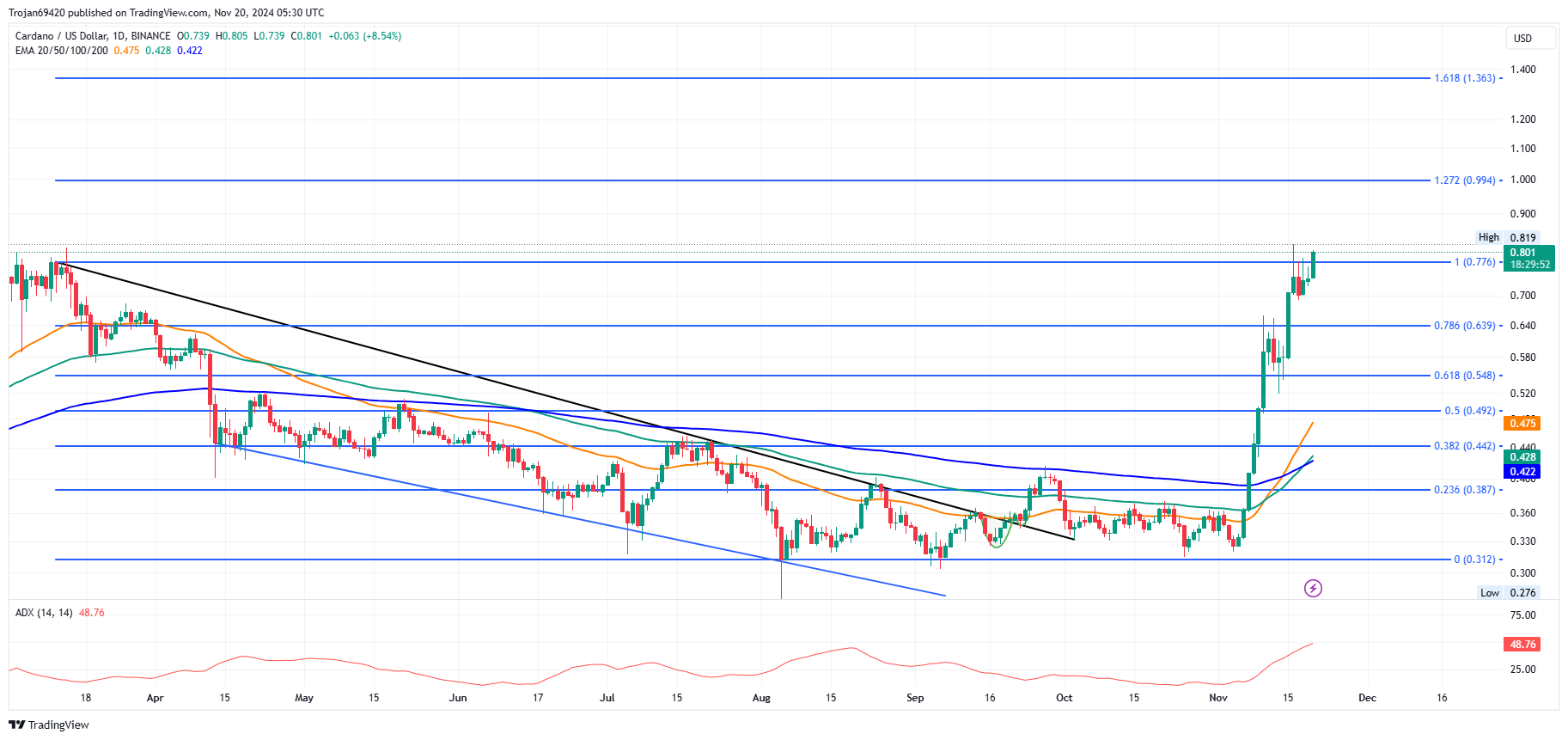Click the 1.272 (0.994) Fibonacci level label
Viewport: 1568px width, 740px height.
coord(1464,180)
